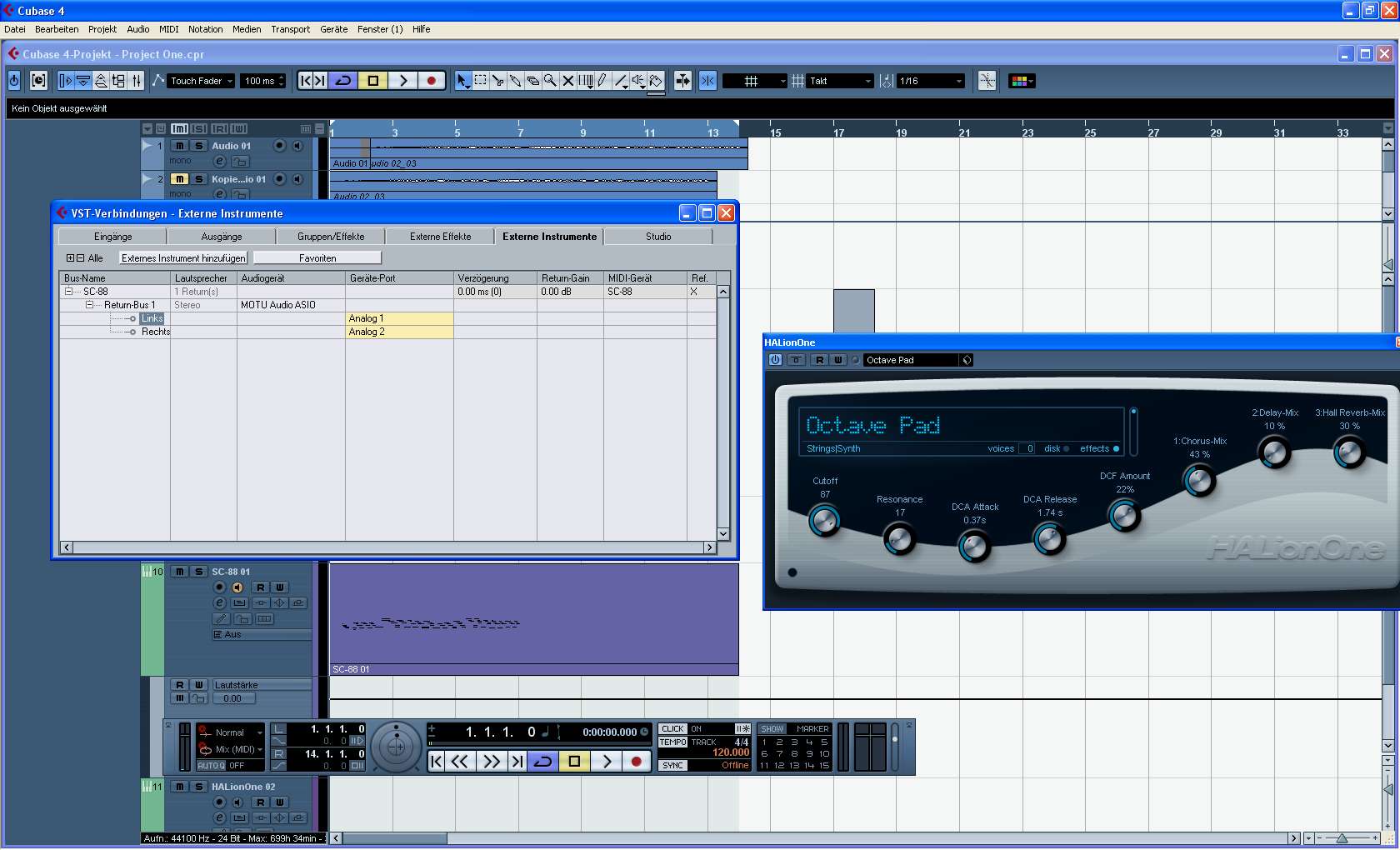The image size is (1400, 850).
Task: Open the Transport menu
Action: click(x=290, y=29)
